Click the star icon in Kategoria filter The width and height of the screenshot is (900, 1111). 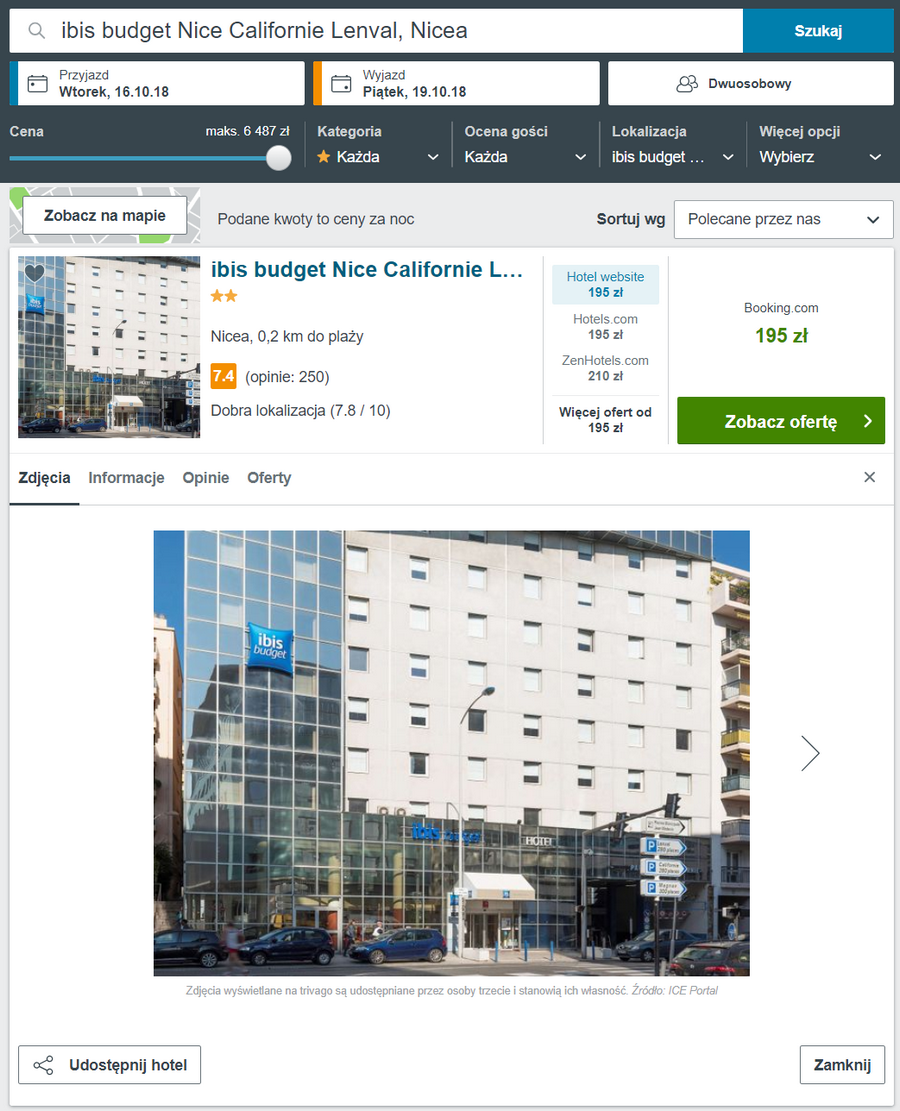tap(324, 157)
